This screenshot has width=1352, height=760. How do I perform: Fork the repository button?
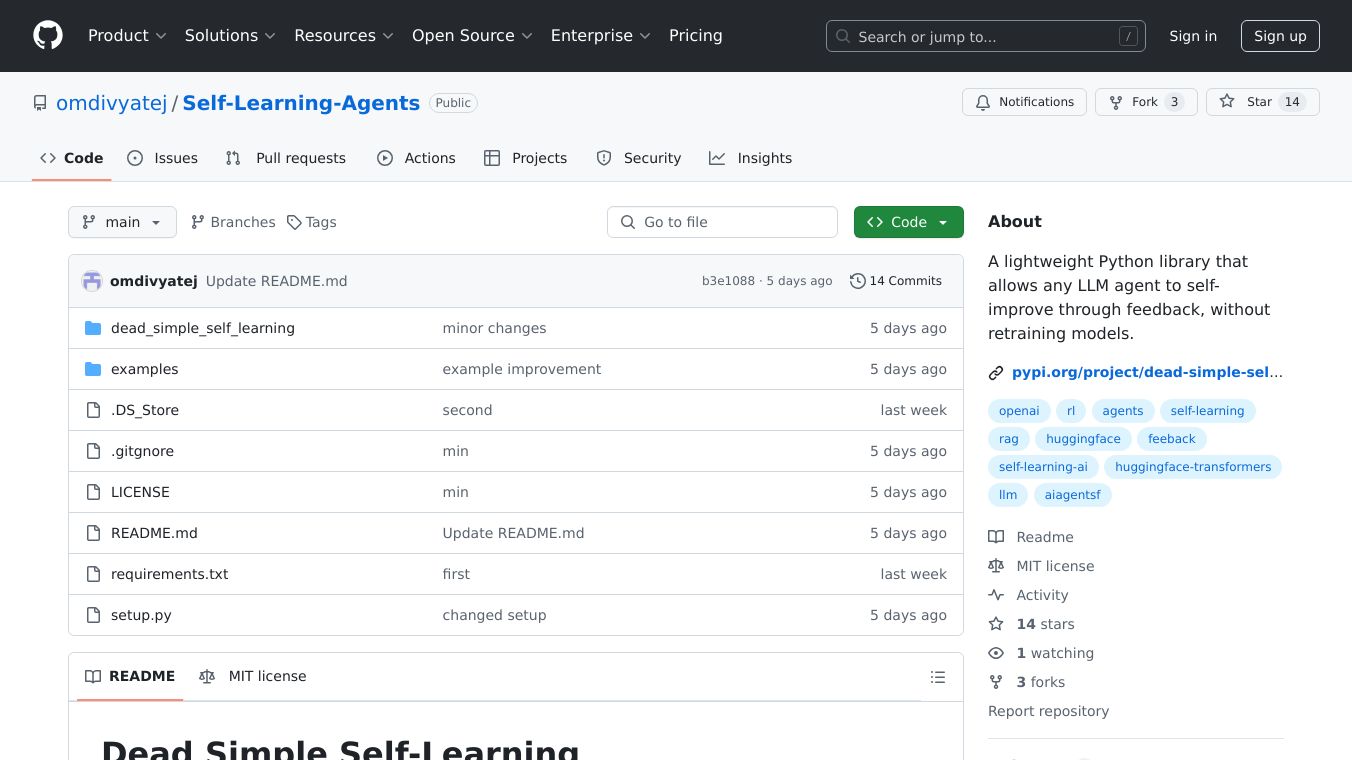point(1145,102)
